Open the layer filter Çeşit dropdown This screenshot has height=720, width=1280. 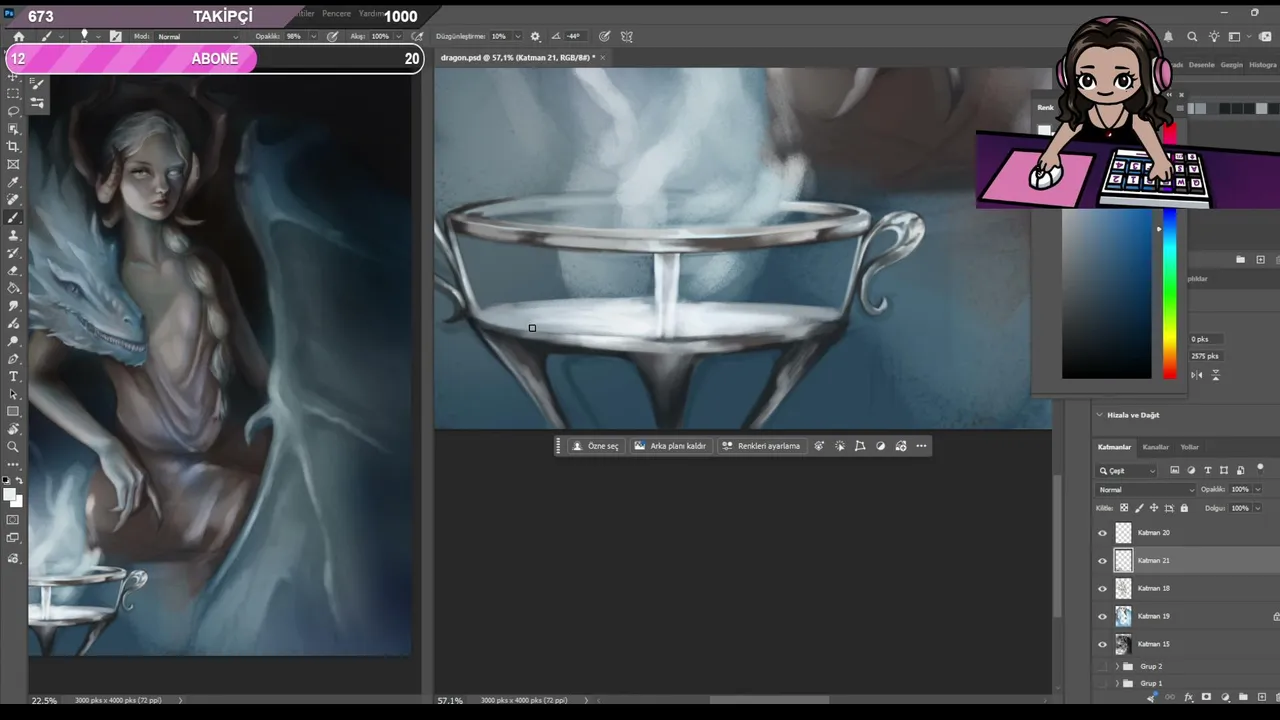[x=1127, y=471]
